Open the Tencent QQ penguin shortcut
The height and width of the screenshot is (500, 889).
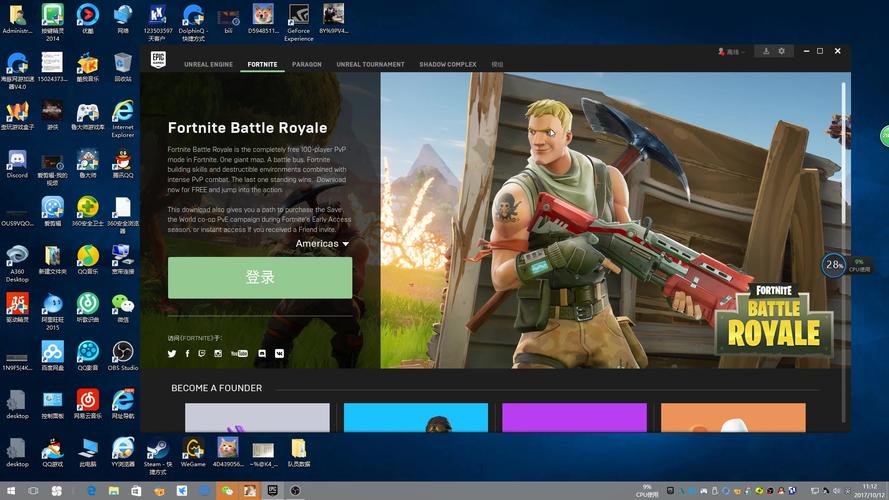click(x=122, y=165)
